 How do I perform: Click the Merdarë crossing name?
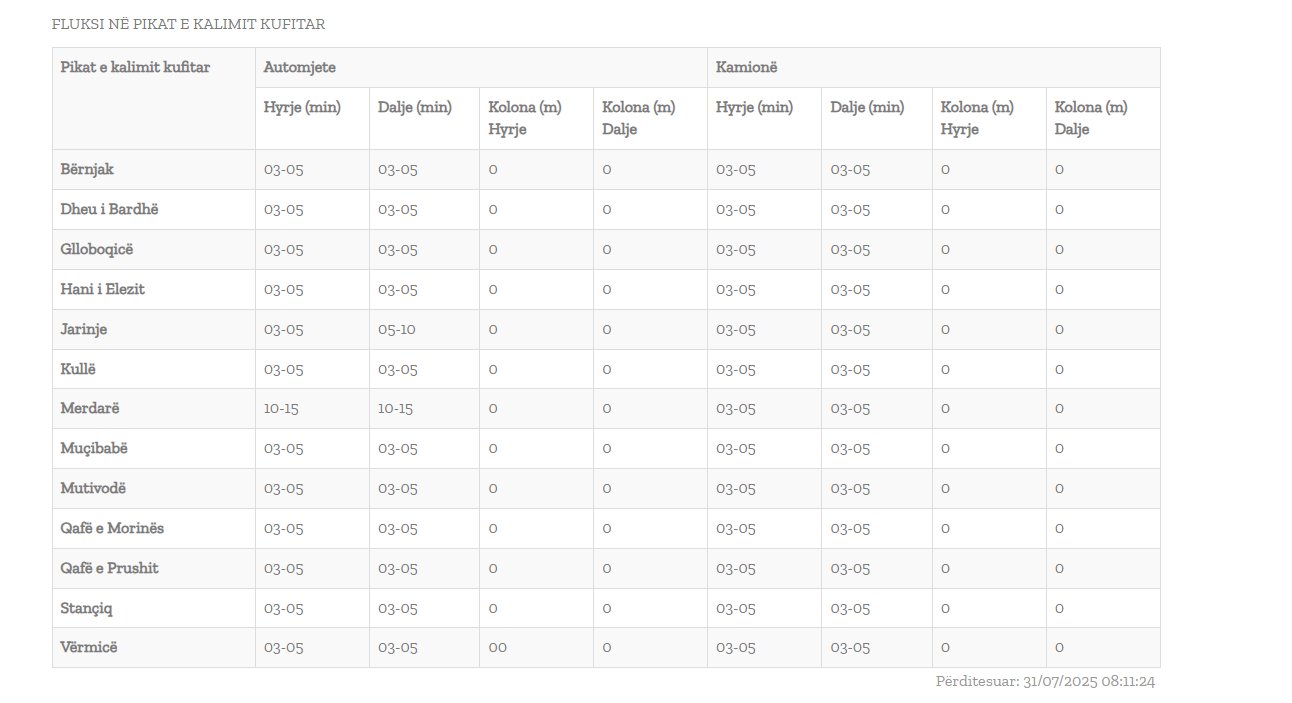(90, 408)
